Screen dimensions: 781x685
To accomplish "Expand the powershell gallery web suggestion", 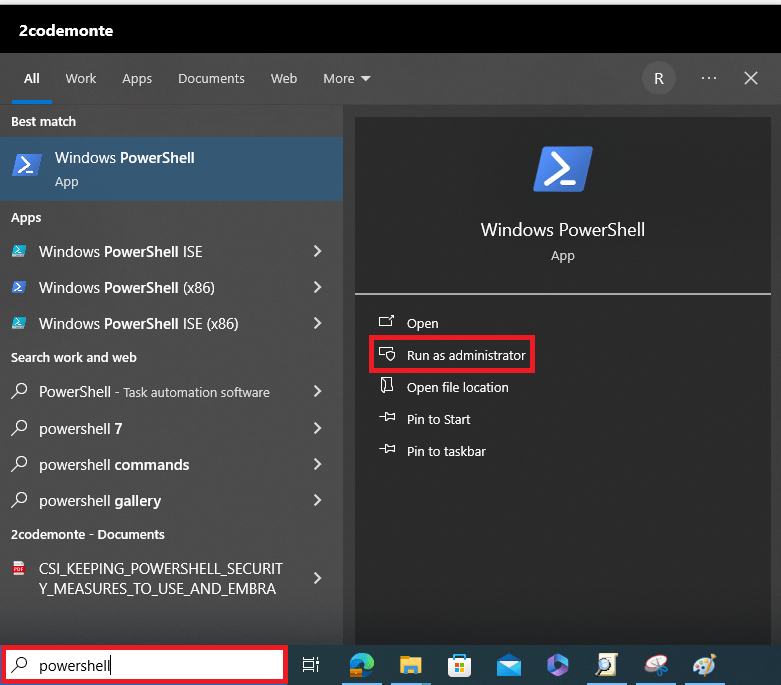I will tap(317, 500).
